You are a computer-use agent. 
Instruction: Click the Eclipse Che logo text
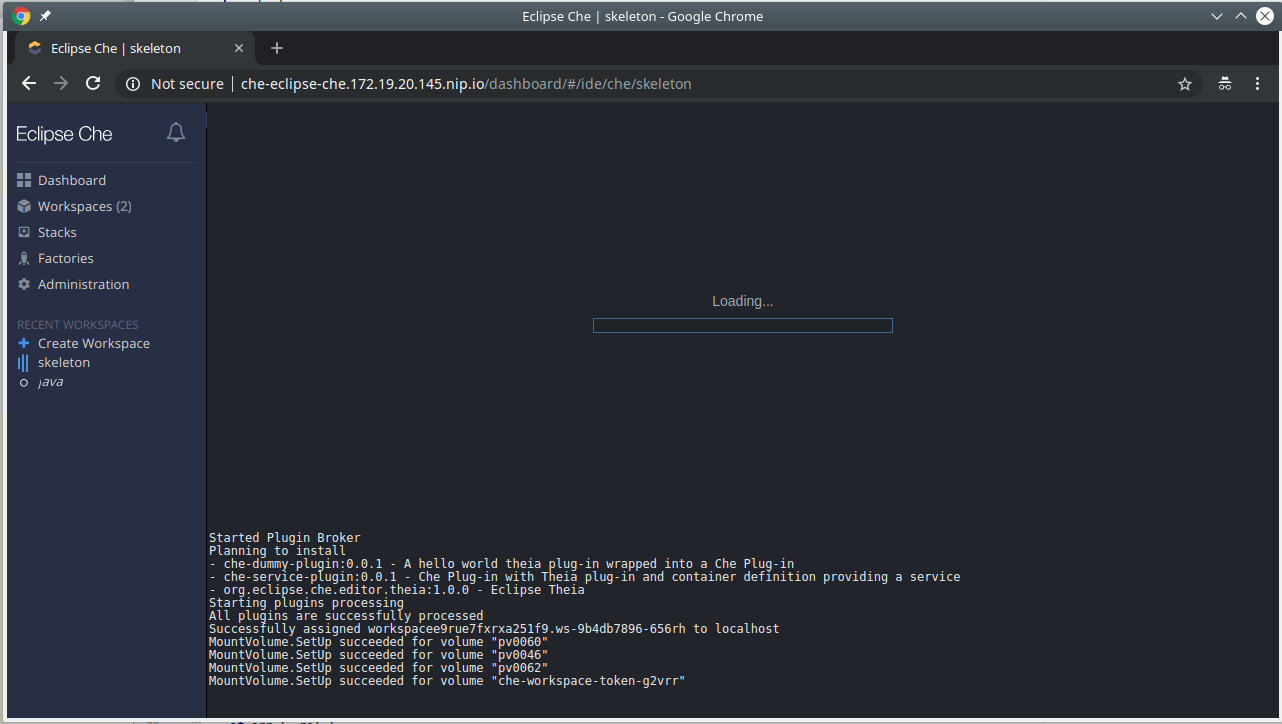pos(64,134)
